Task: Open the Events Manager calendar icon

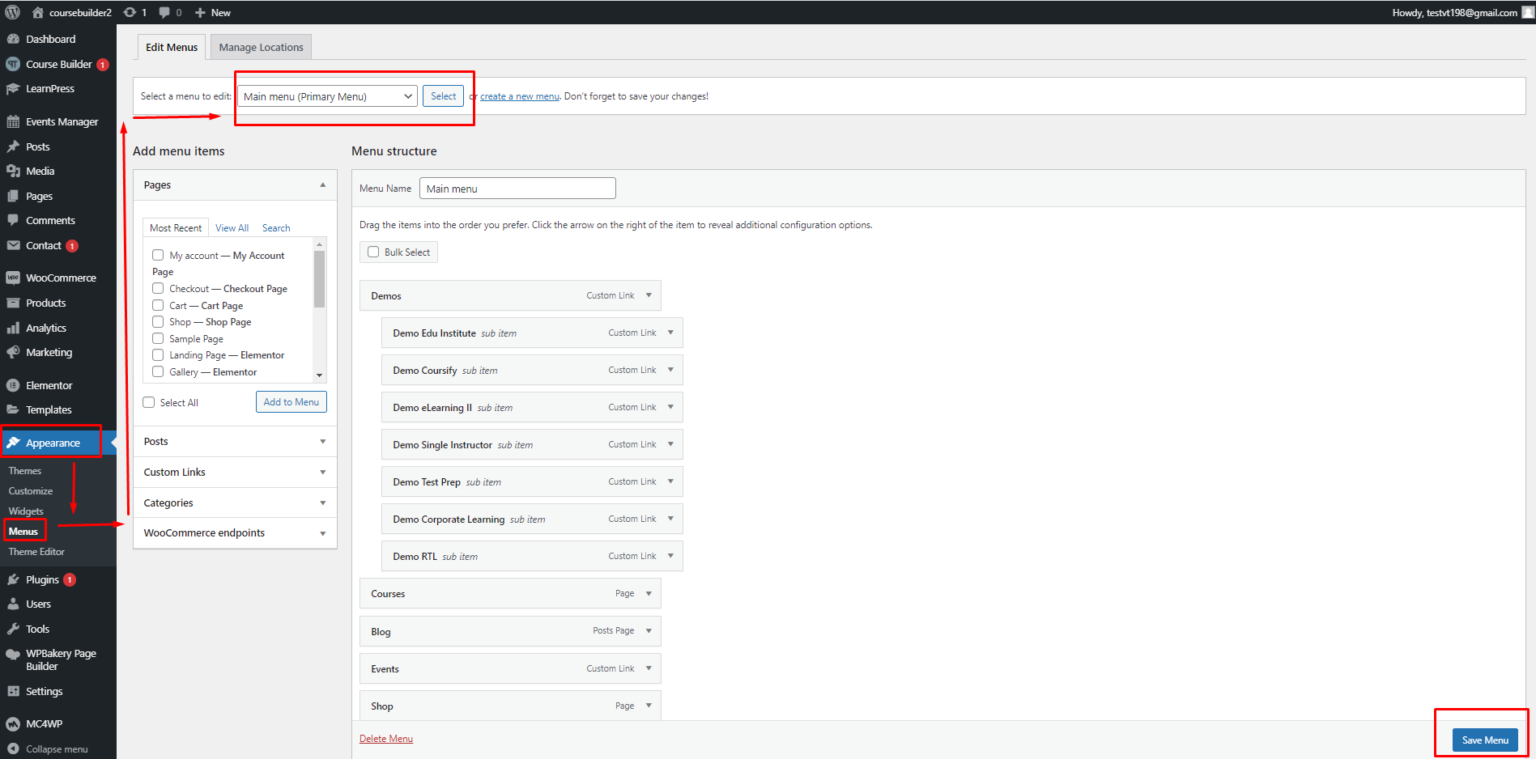Action: point(13,122)
